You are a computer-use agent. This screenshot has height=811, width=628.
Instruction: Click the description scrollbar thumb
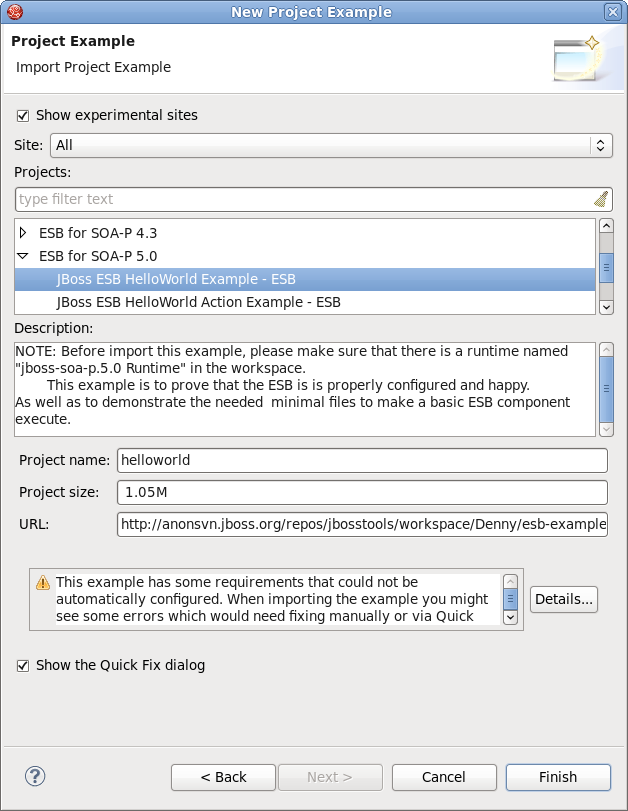click(606, 388)
